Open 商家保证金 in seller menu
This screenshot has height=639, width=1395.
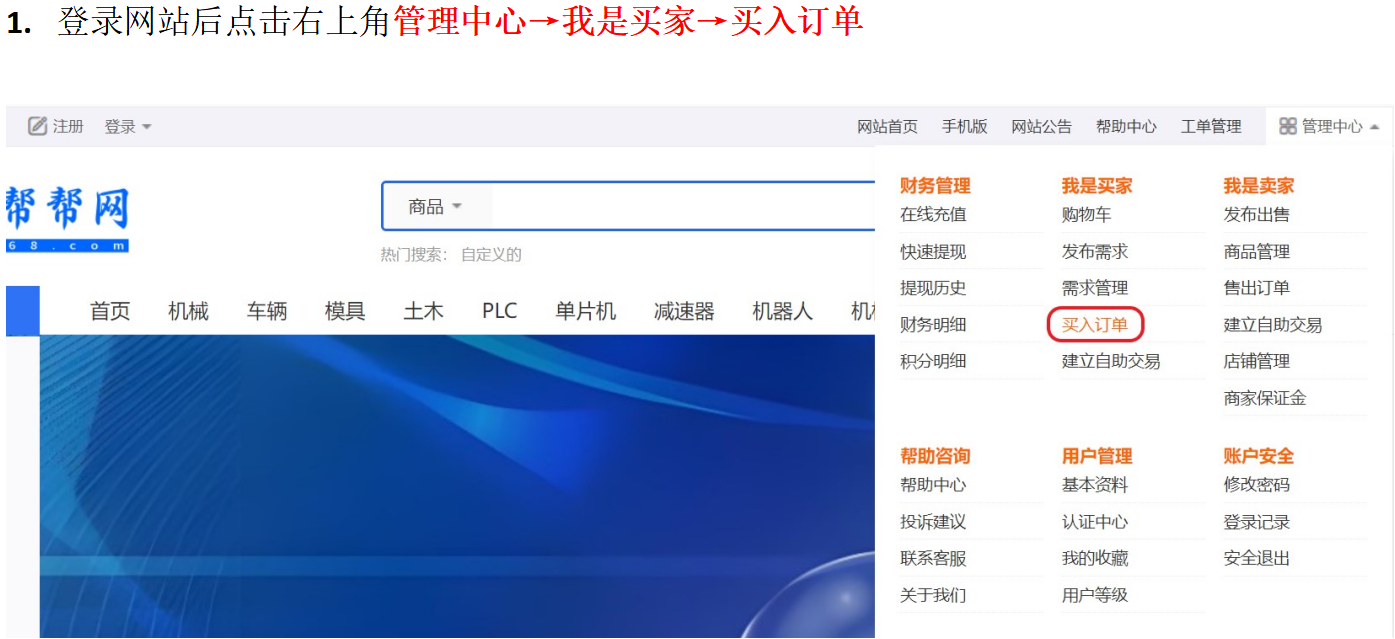[1264, 397]
